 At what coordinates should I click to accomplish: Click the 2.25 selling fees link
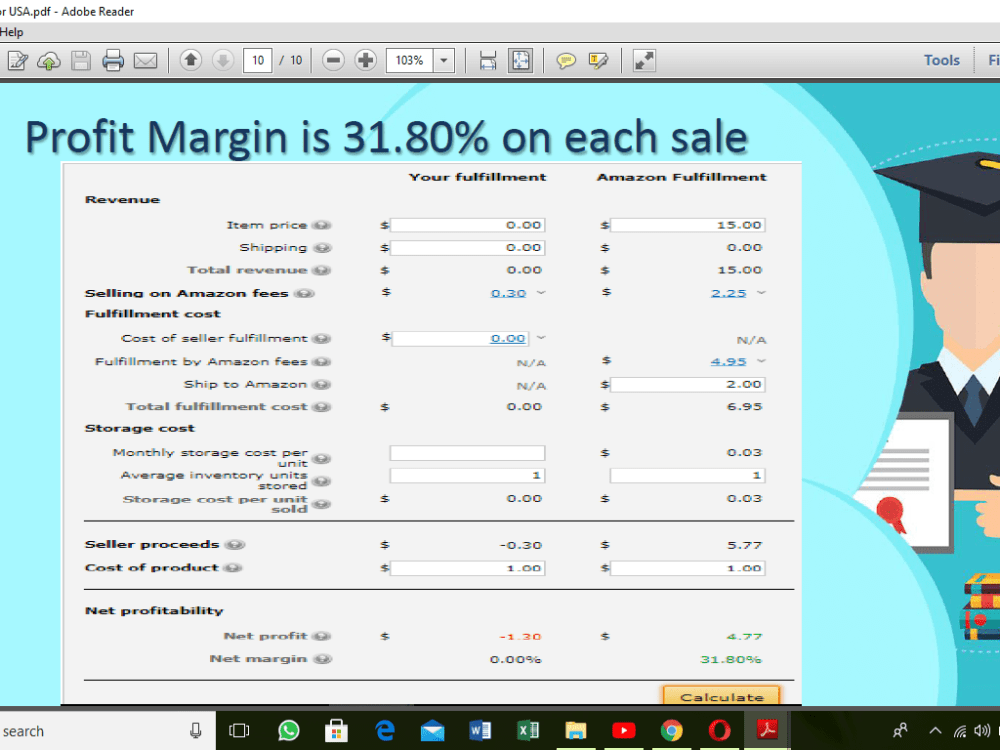point(728,293)
